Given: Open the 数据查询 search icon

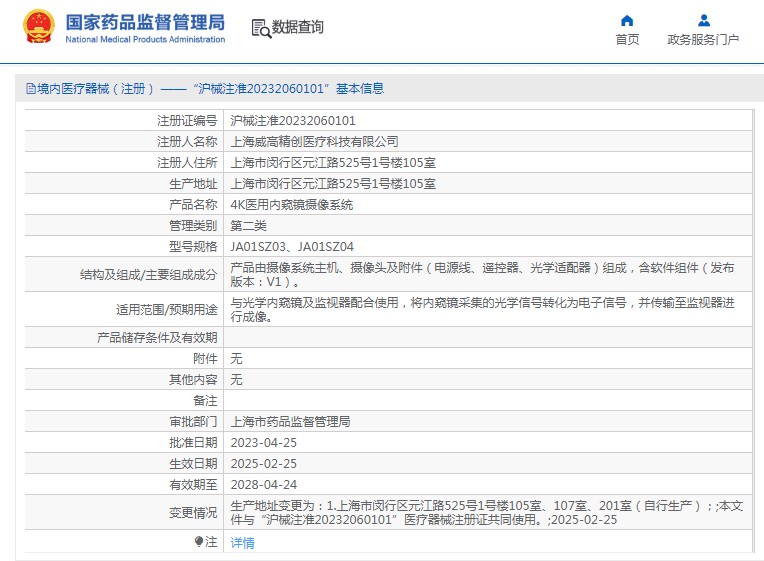Looking at the screenshot, I should (261, 28).
